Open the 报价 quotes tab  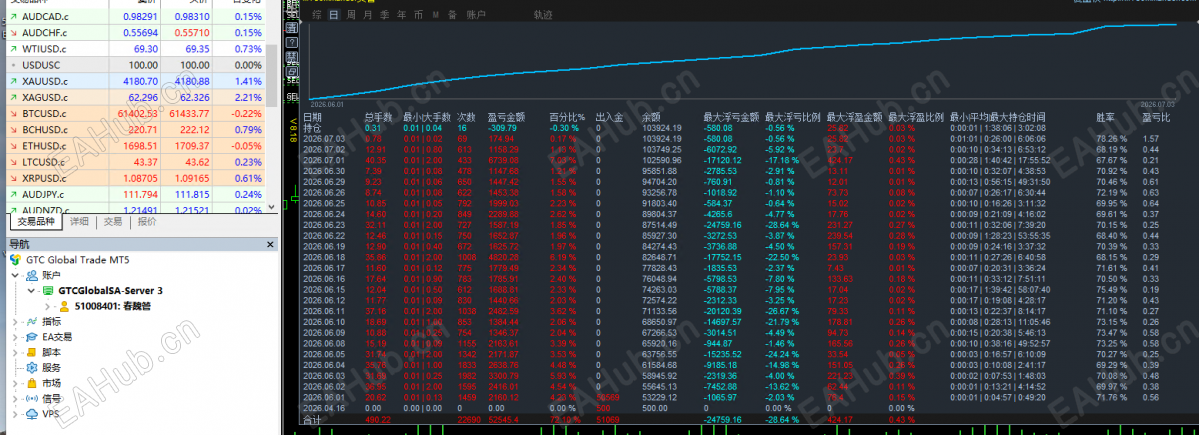(x=147, y=222)
